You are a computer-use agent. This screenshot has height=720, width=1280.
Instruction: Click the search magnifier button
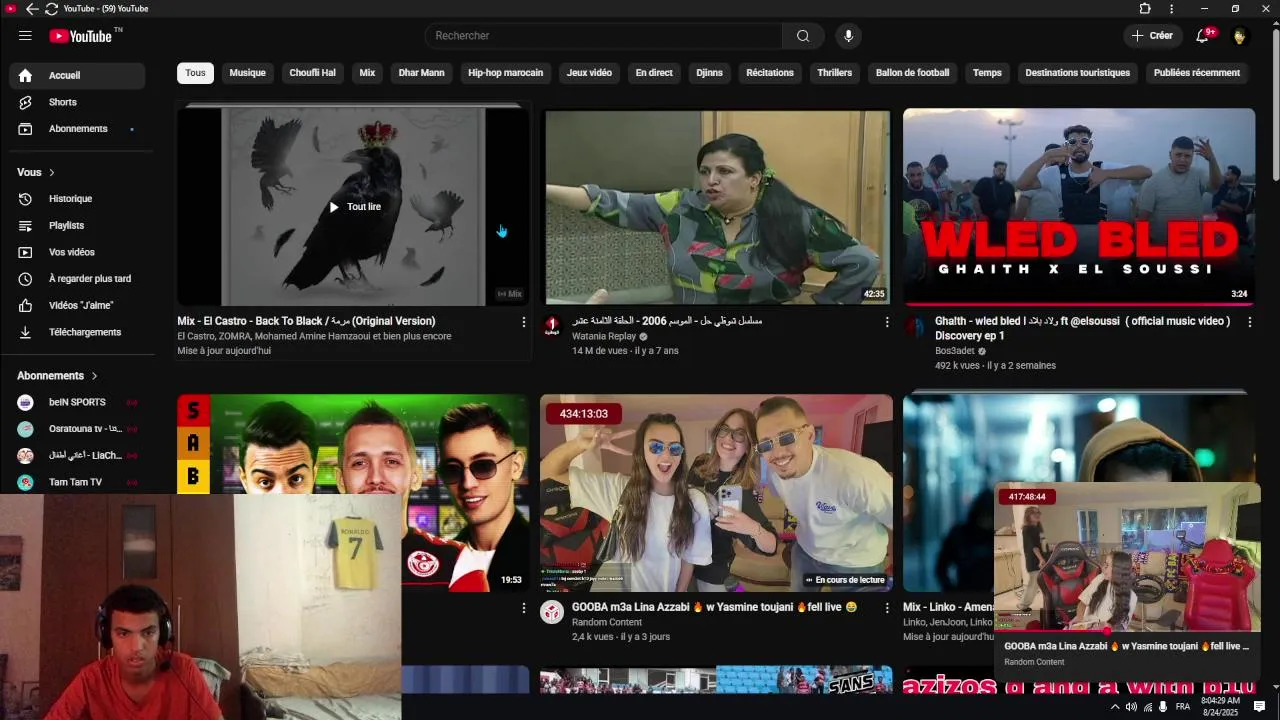click(803, 36)
